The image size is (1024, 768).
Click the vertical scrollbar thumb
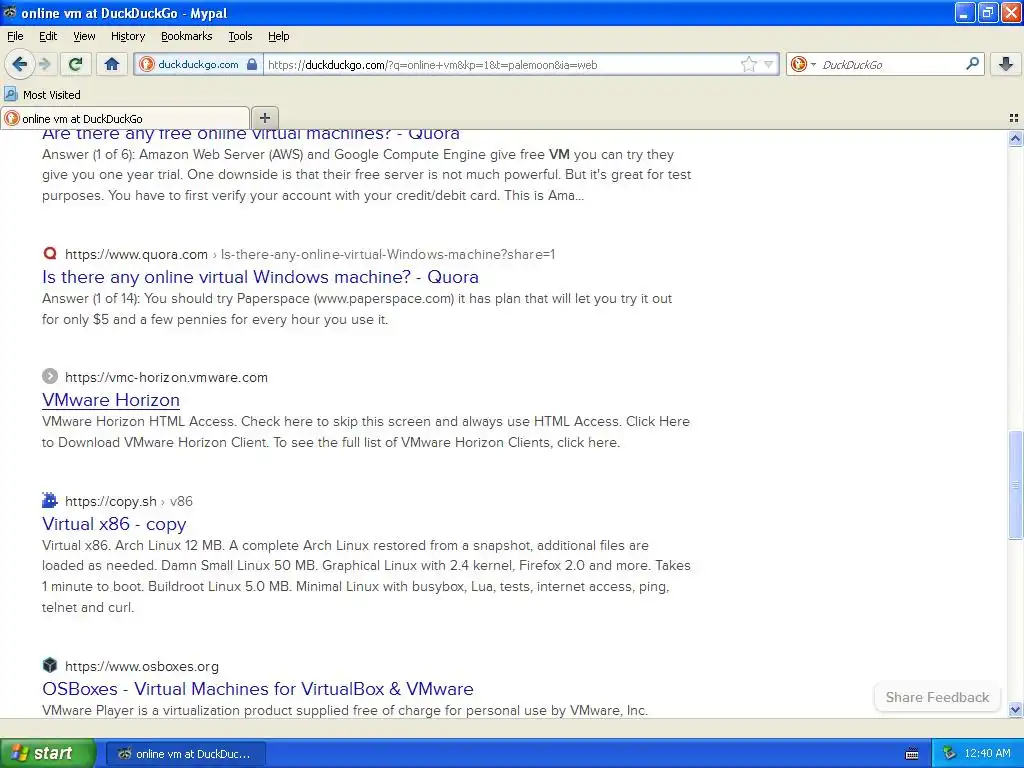click(1015, 485)
